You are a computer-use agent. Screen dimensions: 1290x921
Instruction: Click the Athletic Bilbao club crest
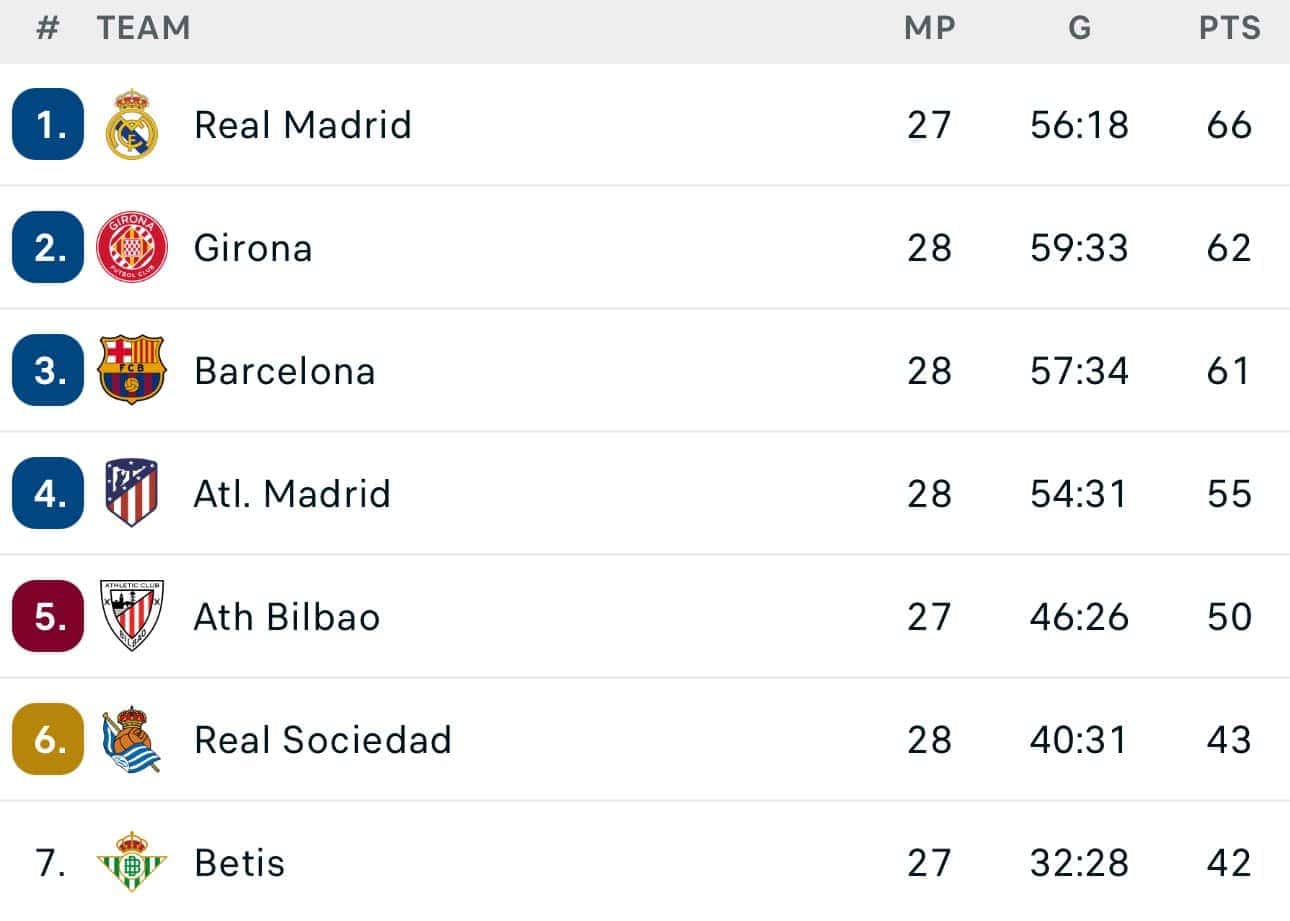(x=131, y=616)
